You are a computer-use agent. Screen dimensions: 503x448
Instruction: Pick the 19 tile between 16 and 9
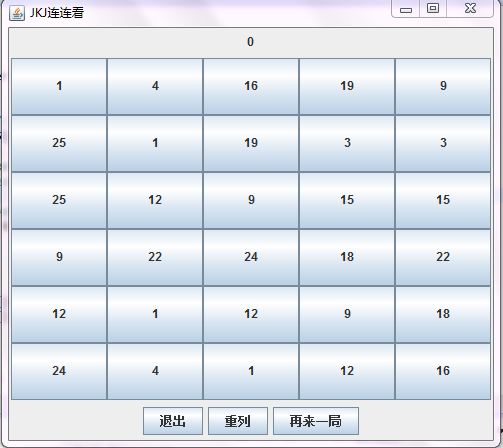[x=347, y=87]
